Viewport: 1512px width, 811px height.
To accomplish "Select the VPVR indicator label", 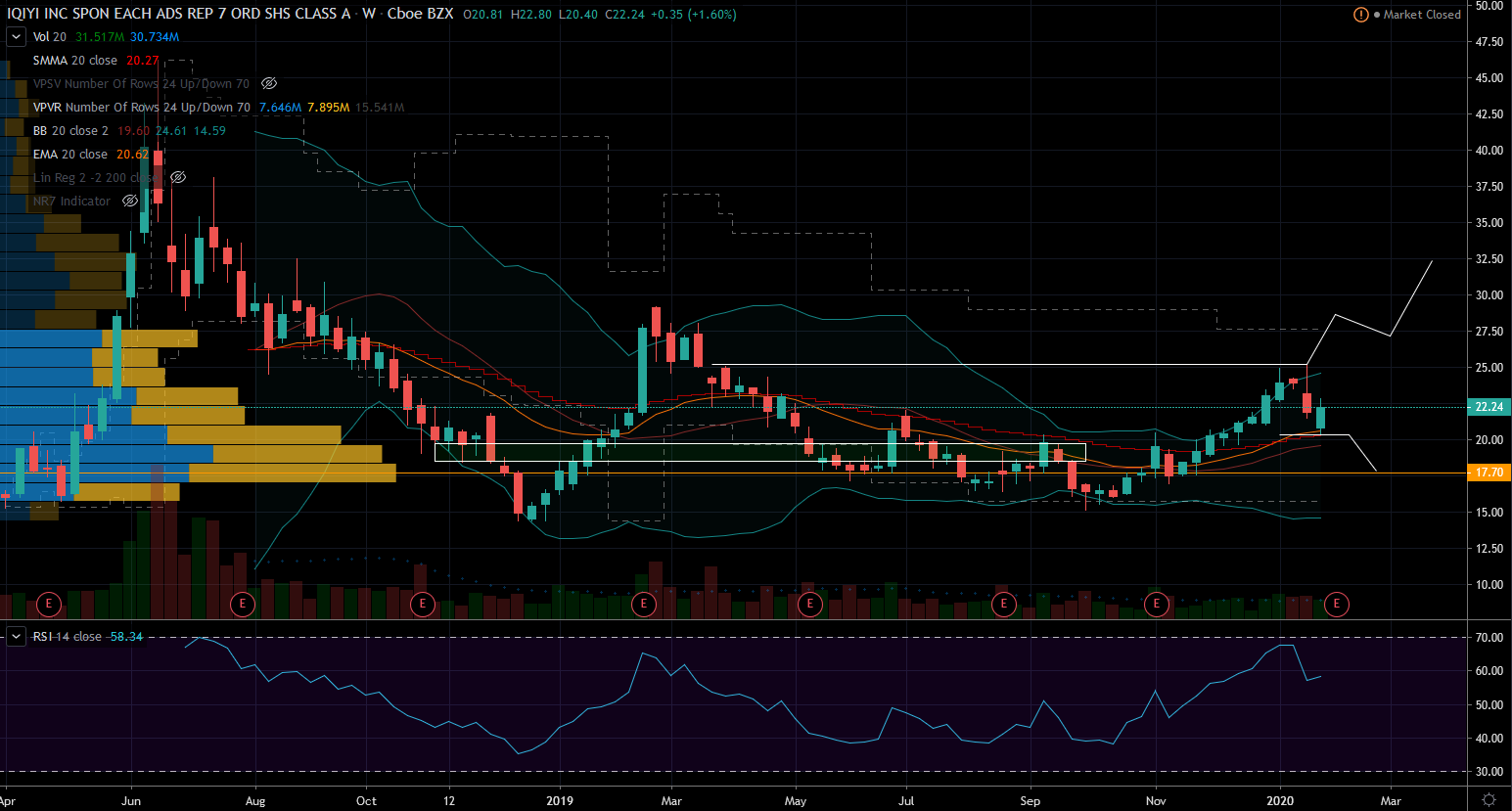I will tap(141, 108).
